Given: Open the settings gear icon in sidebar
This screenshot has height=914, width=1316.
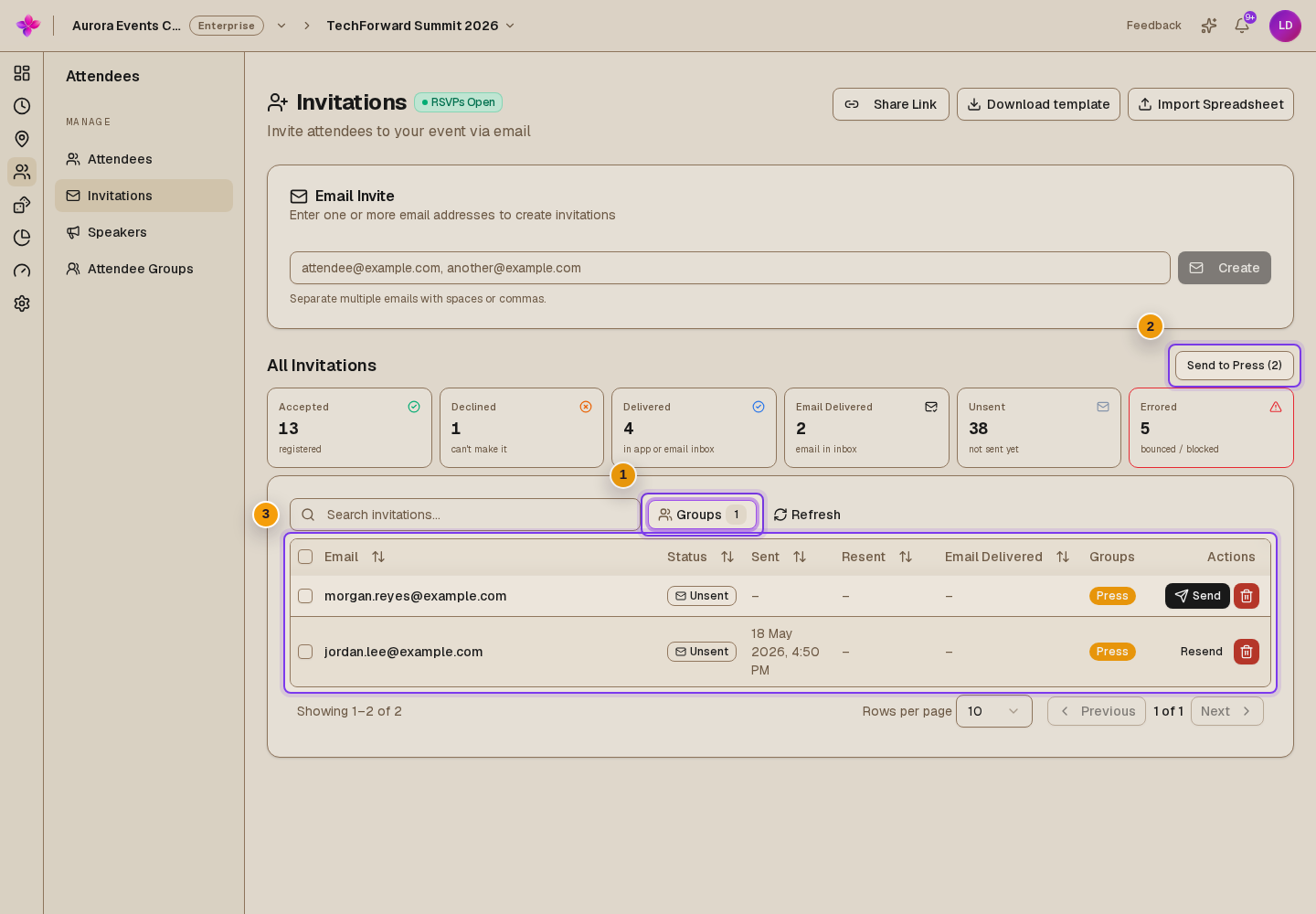Looking at the screenshot, I should (22, 303).
